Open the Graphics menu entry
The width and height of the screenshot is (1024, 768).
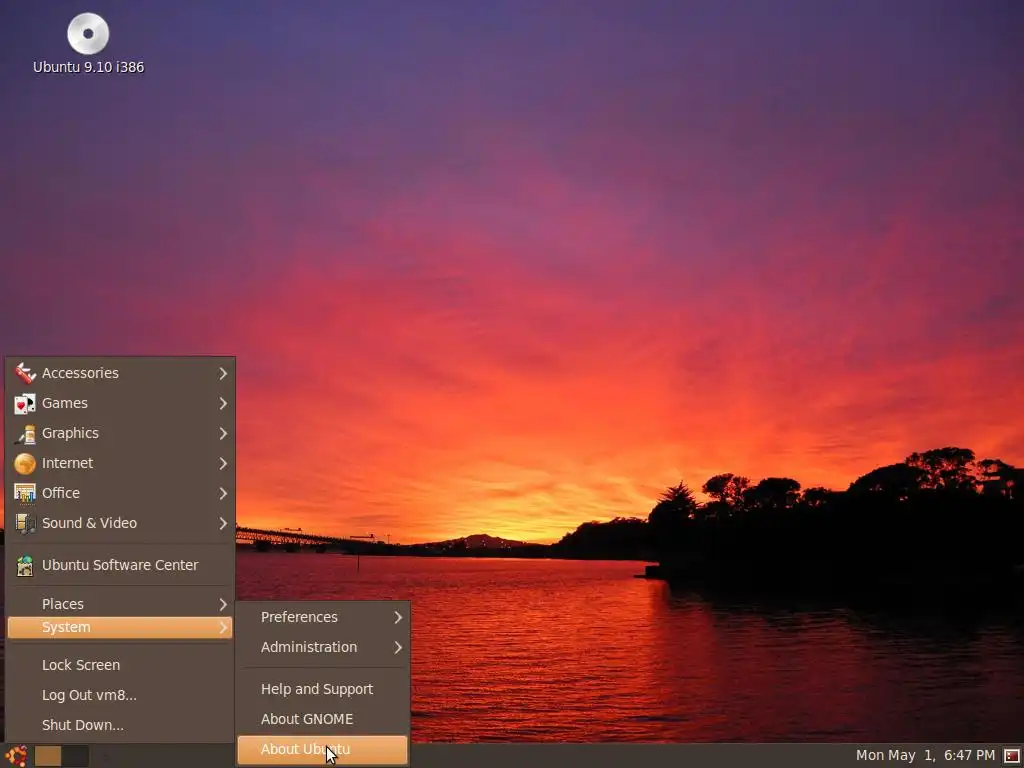(120, 433)
